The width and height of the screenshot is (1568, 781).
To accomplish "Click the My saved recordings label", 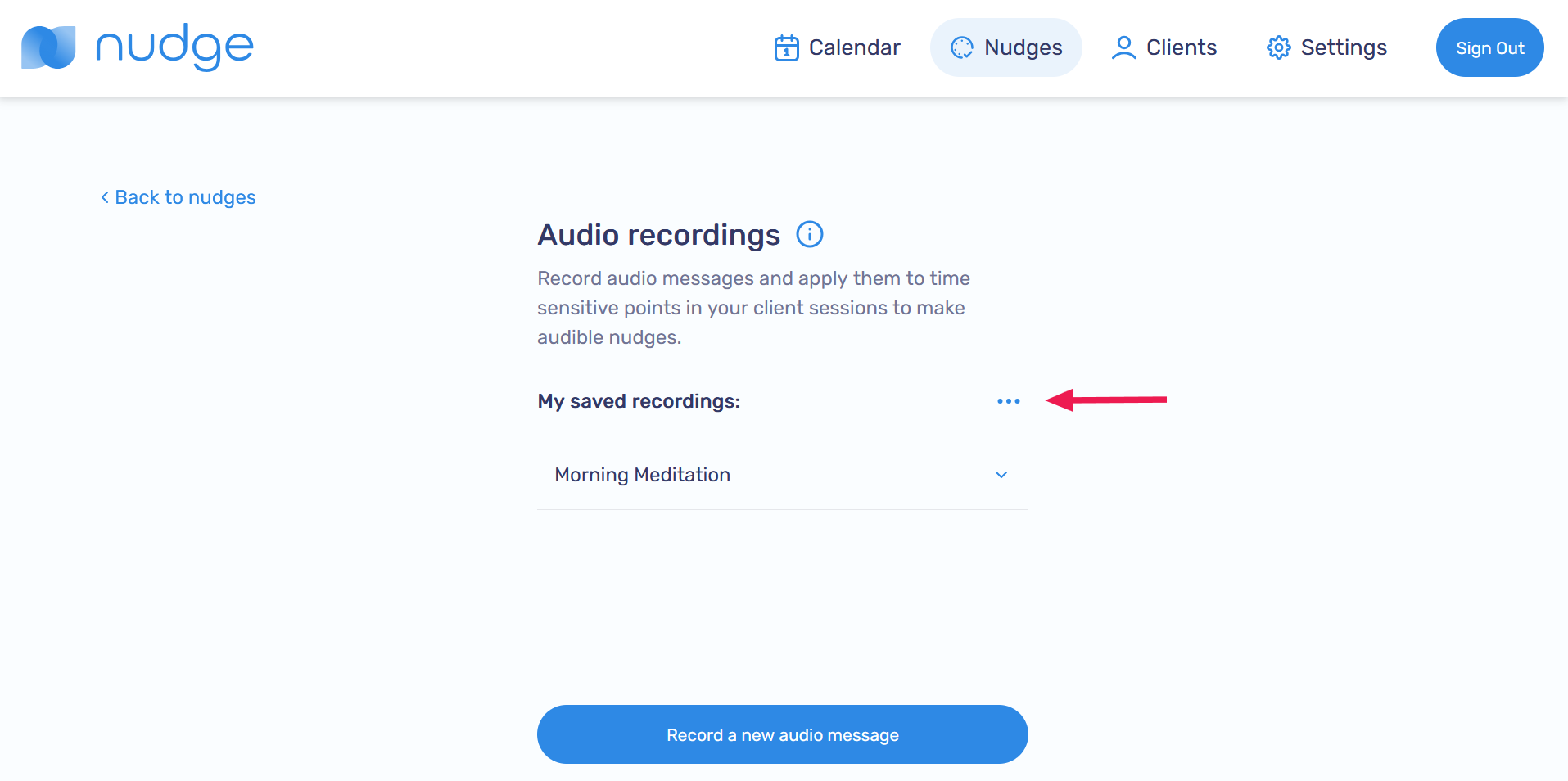I will [639, 401].
